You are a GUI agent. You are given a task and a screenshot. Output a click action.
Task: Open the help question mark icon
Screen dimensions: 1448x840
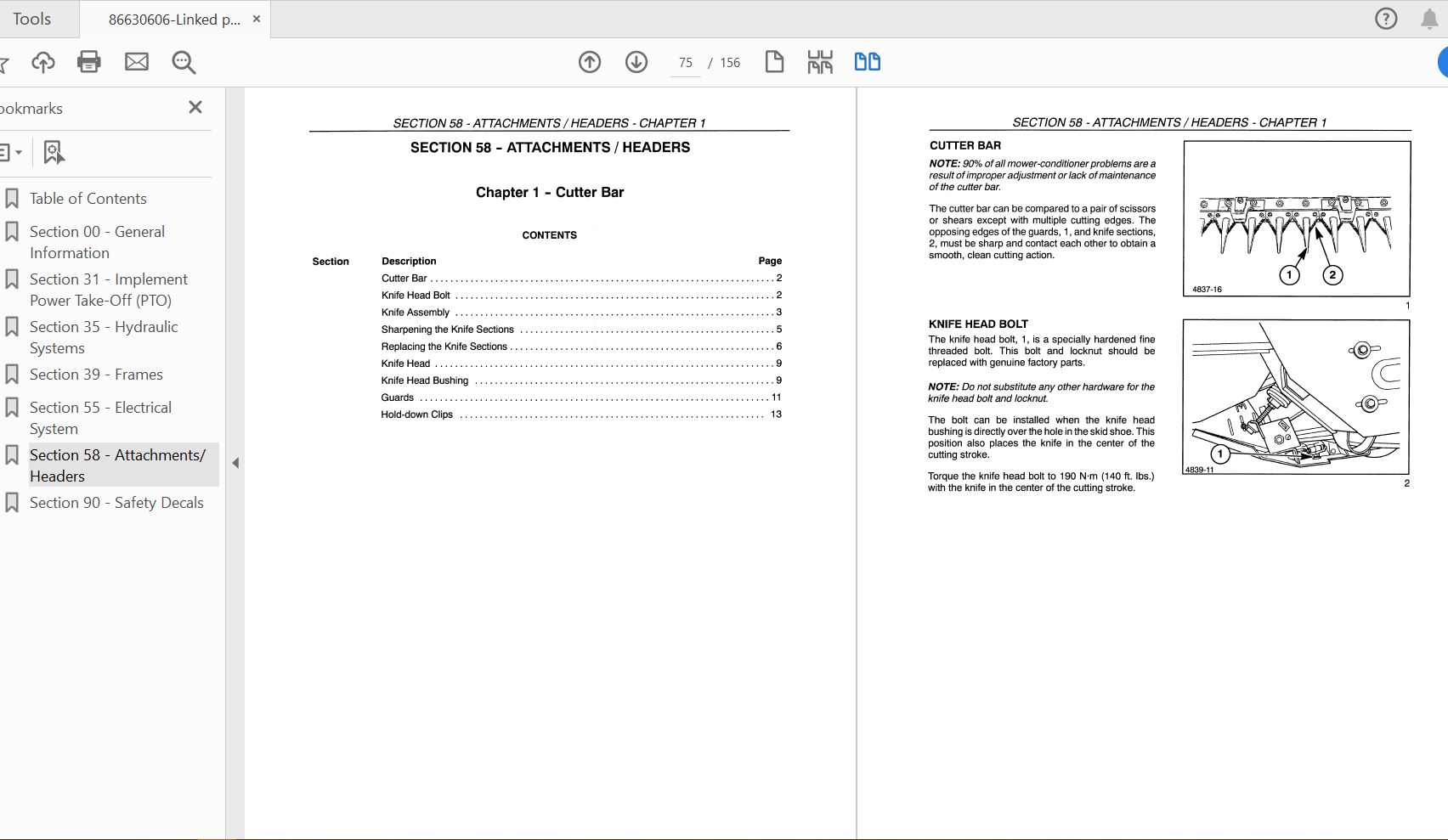pyautogui.click(x=1385, y=19)
